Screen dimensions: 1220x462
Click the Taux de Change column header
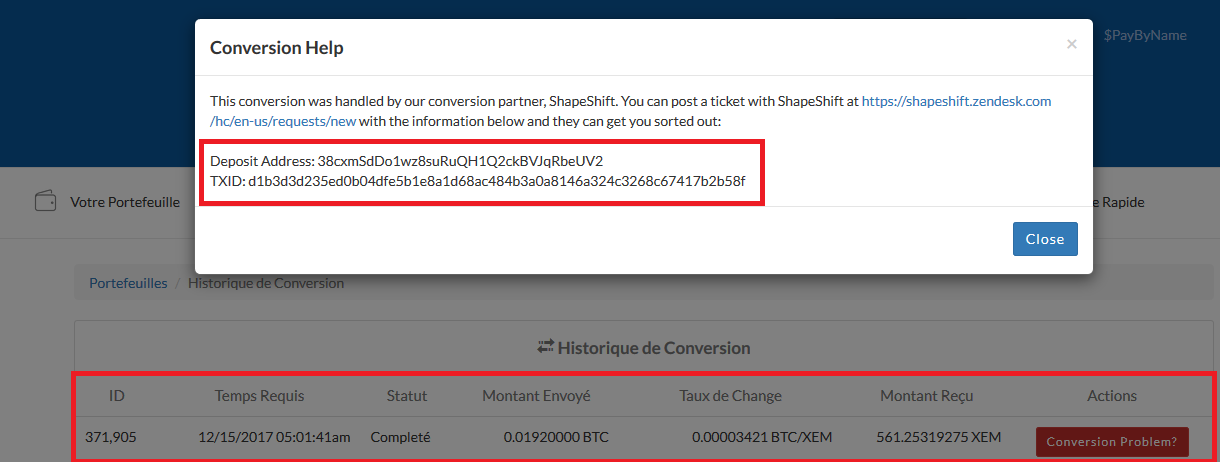click(730, 396)
